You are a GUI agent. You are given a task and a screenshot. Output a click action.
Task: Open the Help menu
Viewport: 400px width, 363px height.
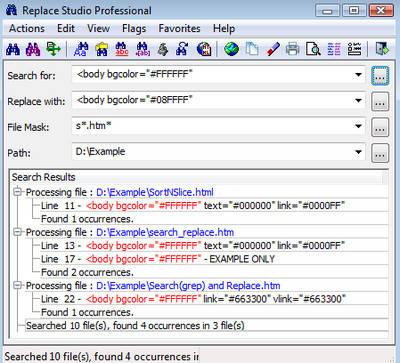(224, 29)
